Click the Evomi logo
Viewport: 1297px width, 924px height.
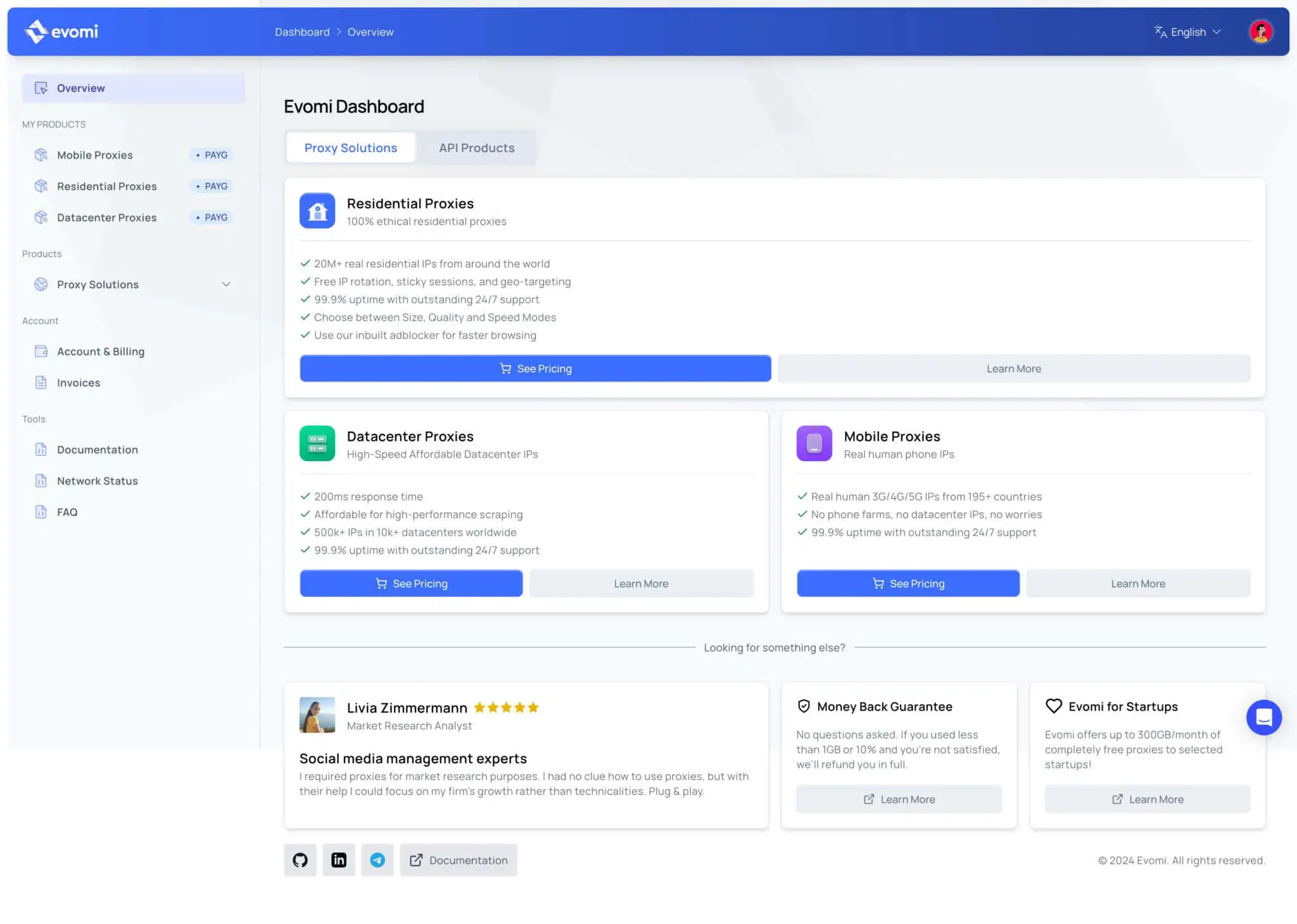coord(61,31)
